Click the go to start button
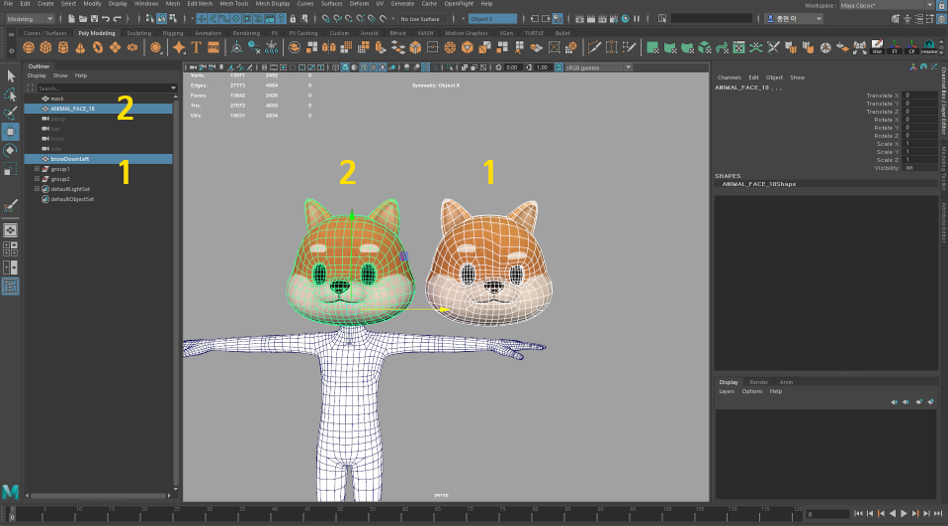This screenshot has height=526, width=948. [x=859, y=513]
